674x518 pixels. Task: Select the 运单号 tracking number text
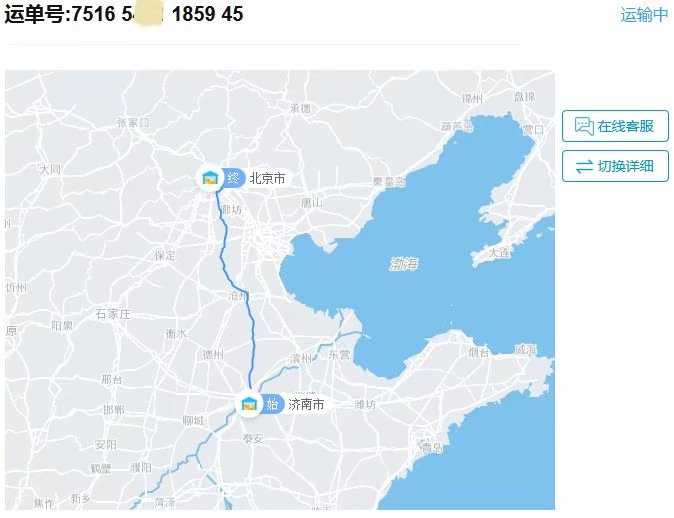coord(124,14)
